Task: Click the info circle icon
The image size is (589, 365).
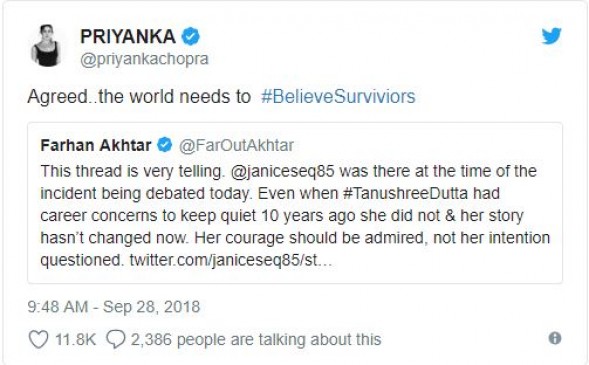Action: pos(555,338)
